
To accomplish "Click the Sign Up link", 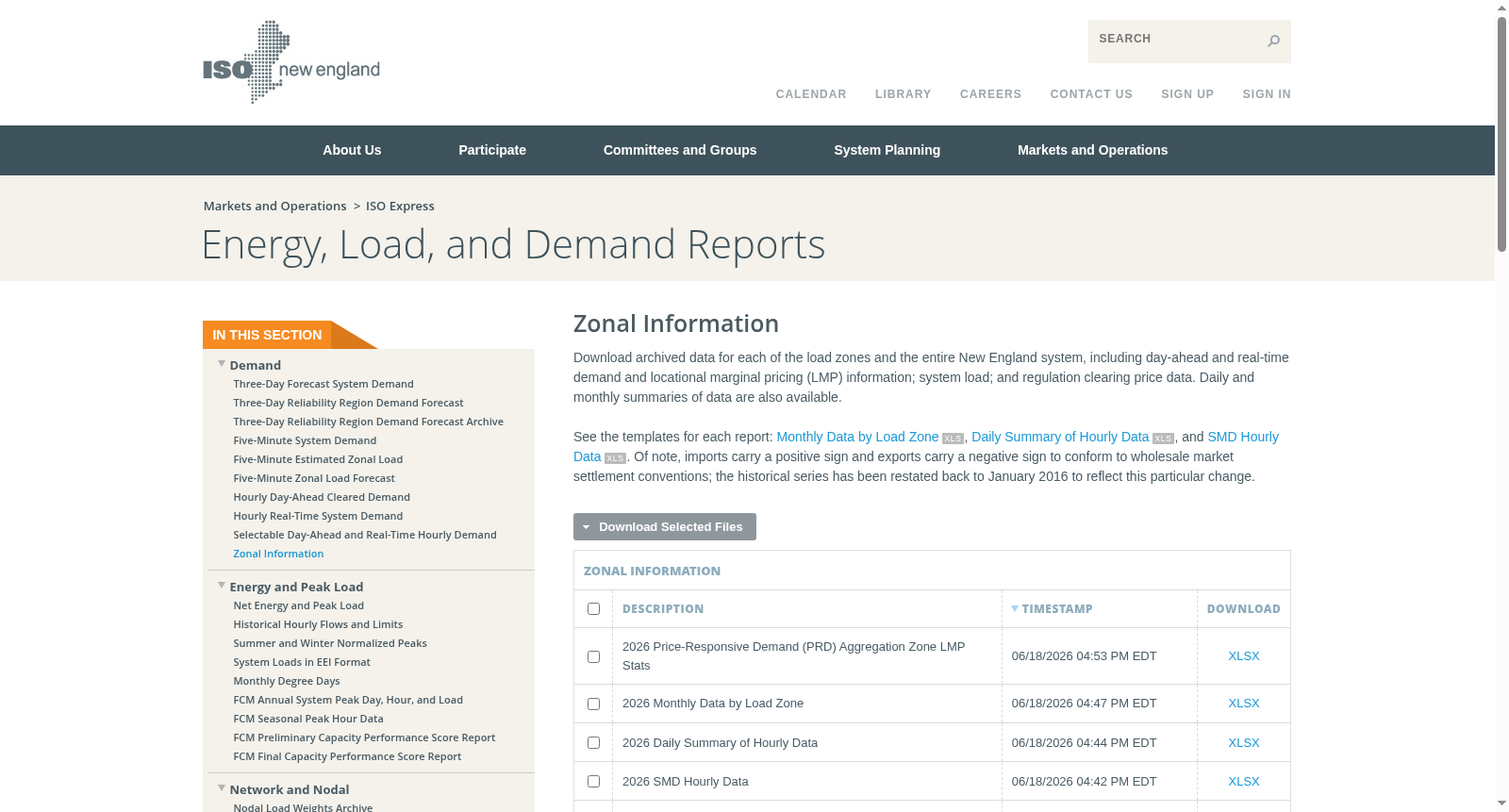I will point(1187,94).
